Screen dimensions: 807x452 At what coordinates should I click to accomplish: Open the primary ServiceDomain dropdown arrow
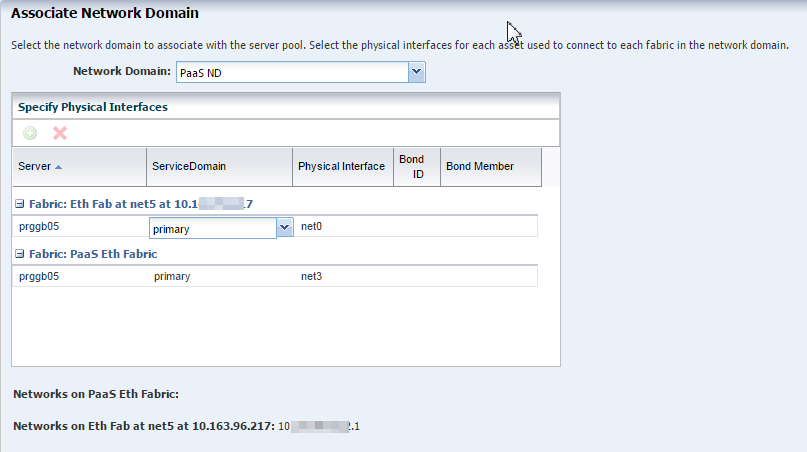pyautogui.click(x=284, y=228)
